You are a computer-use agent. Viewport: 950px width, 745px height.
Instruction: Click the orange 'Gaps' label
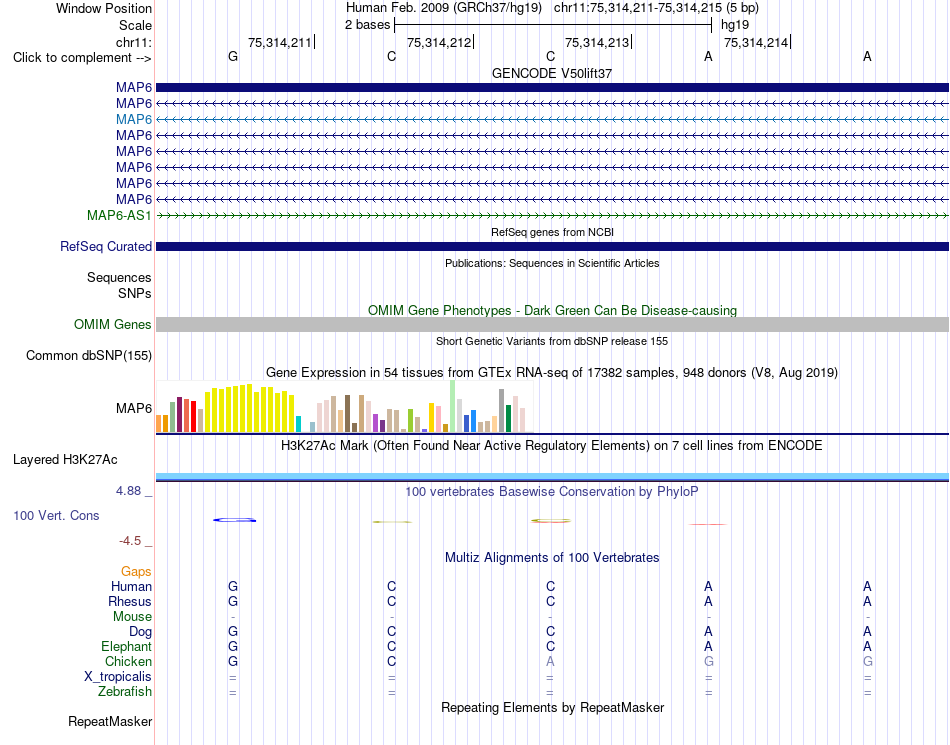(136, 571)
